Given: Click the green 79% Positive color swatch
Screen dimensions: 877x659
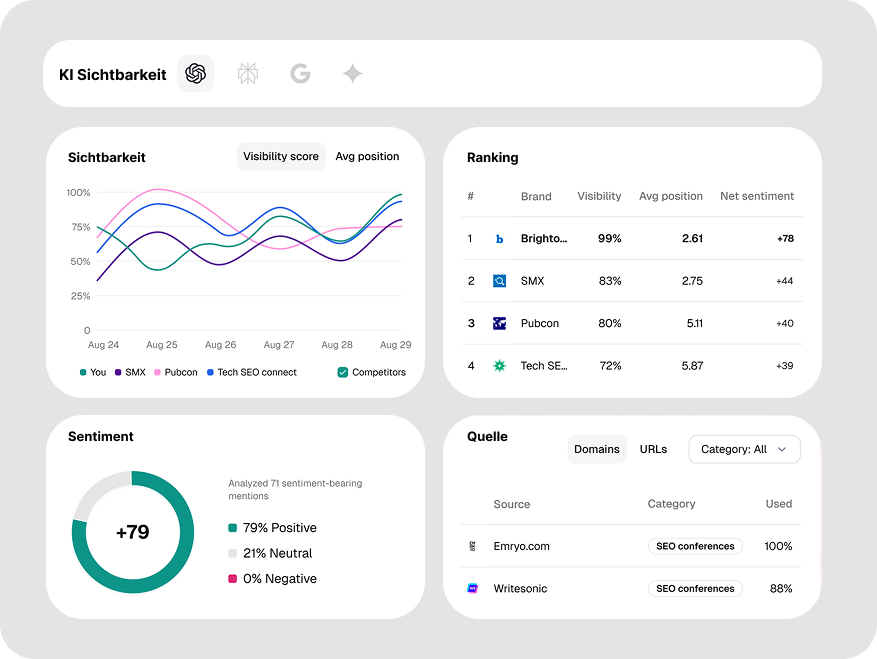Looking at the screenshot, I should point(233,528).
